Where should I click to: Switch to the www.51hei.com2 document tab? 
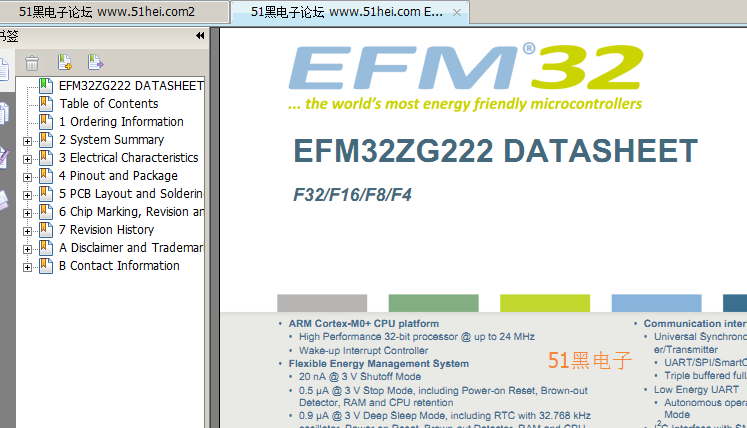point(113,12)
